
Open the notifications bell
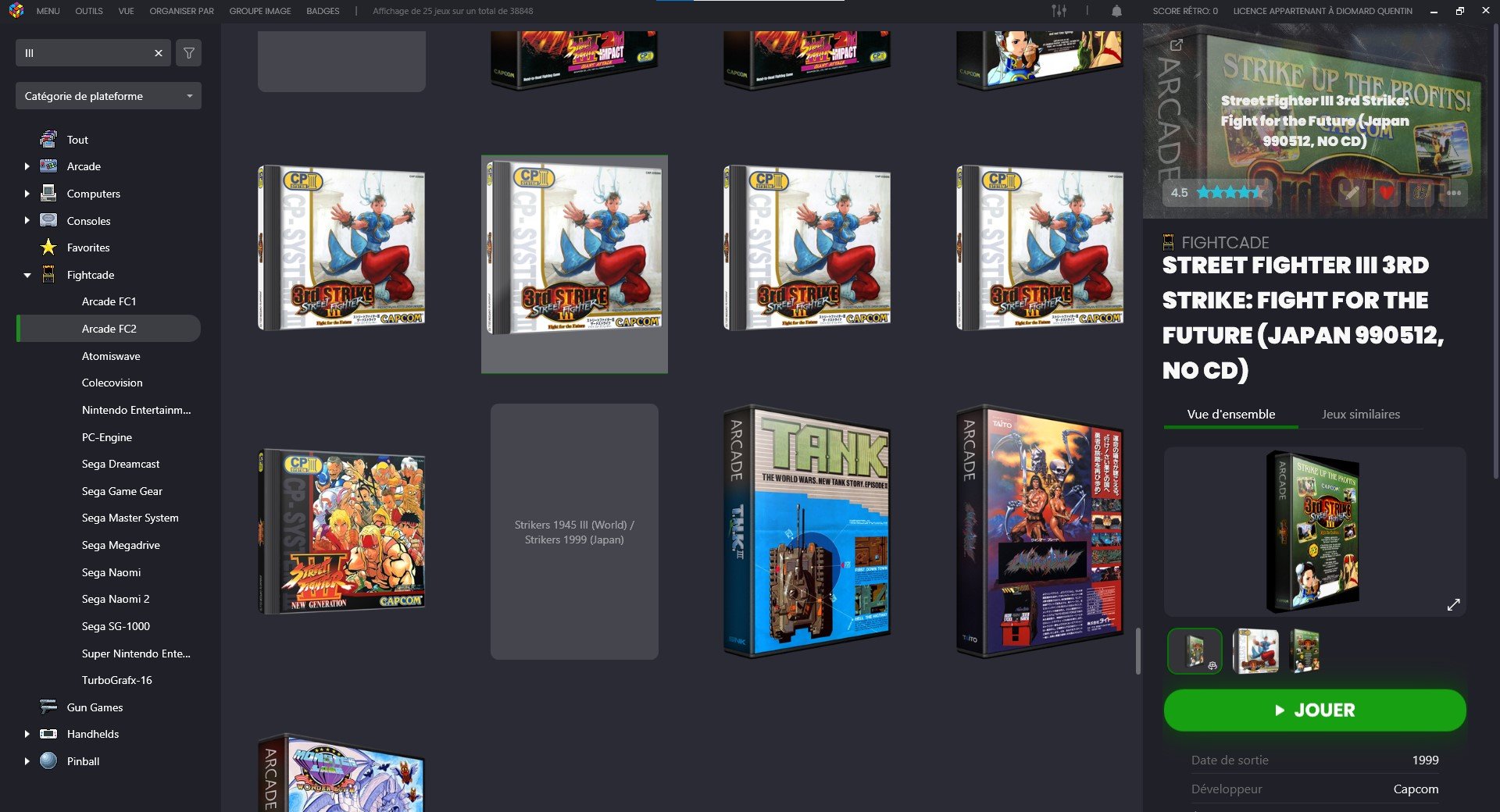(x=1116, y=11)
